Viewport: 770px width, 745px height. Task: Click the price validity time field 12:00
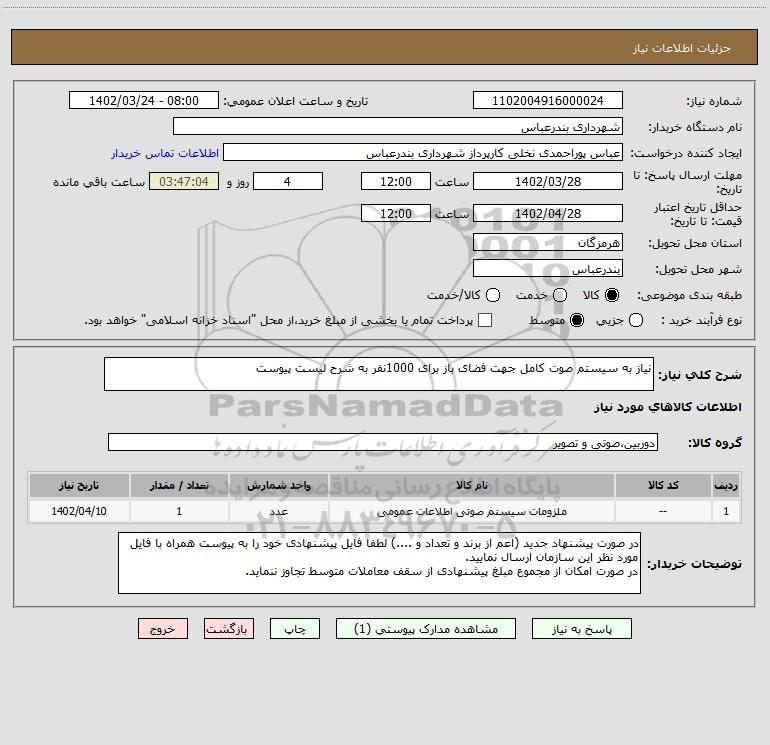(x=396, y=213)
